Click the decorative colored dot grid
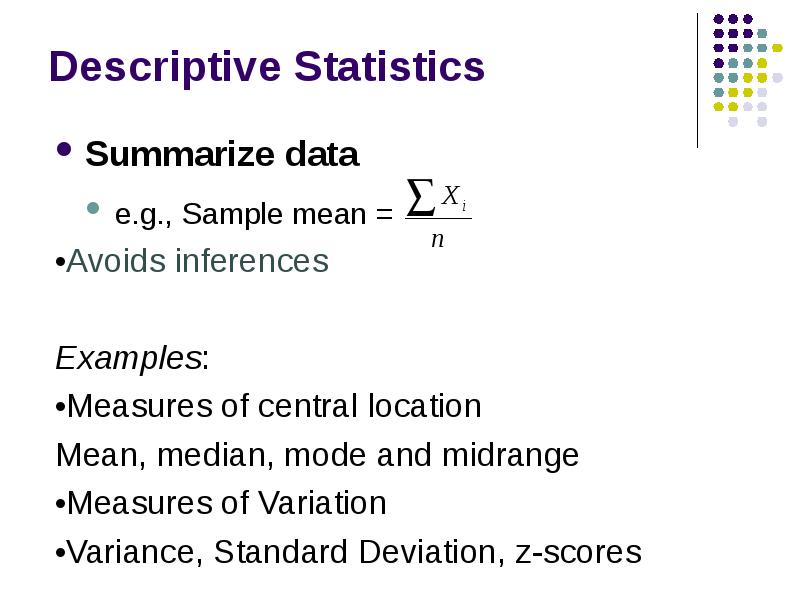This screenshot has width=800, height=600. (740, 70)
